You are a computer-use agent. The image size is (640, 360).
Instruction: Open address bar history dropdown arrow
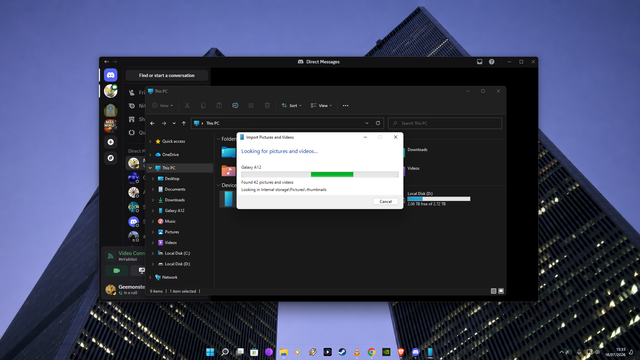(x=367, y=123)
